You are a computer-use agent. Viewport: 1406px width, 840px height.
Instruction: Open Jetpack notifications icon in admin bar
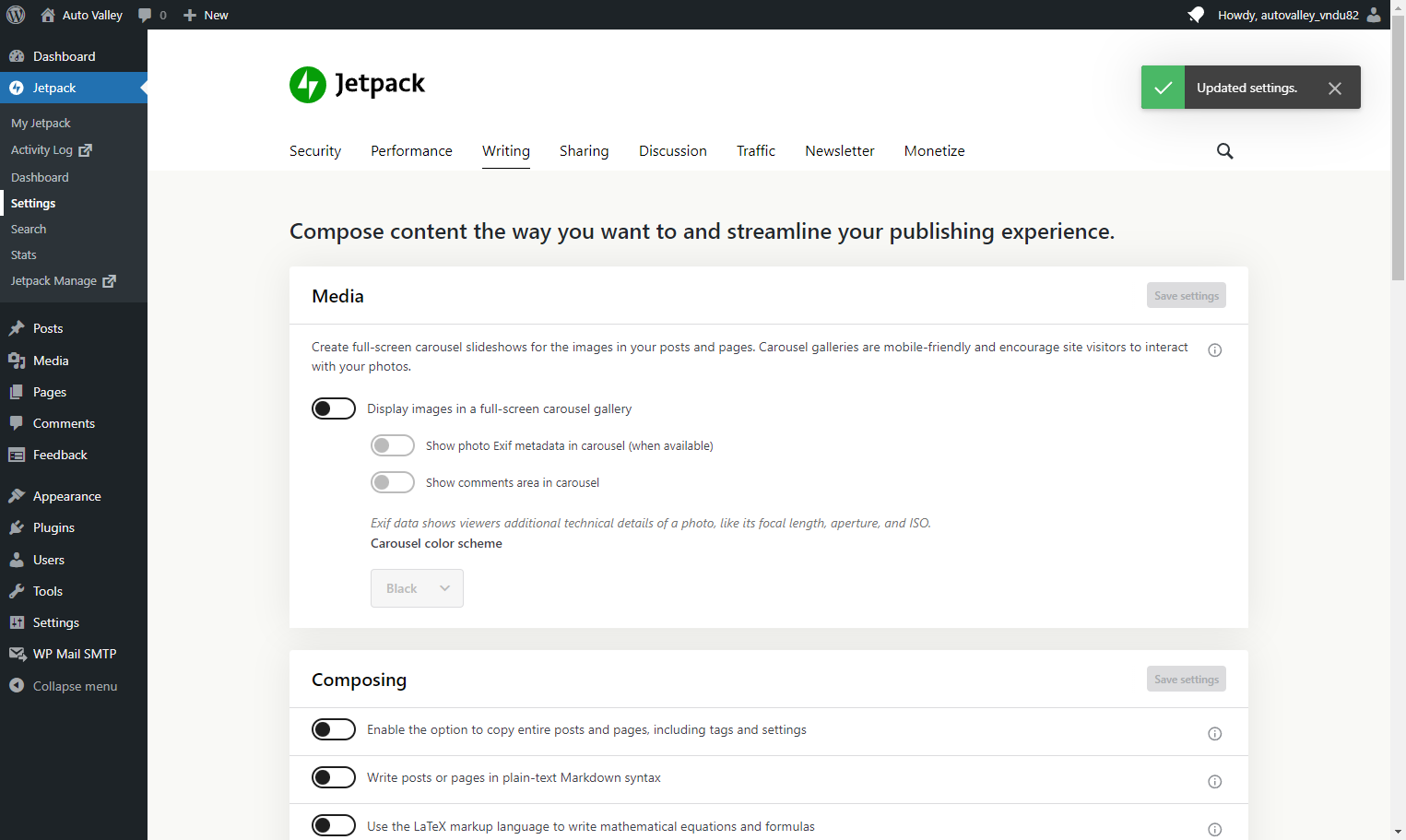pos(1196,15)
